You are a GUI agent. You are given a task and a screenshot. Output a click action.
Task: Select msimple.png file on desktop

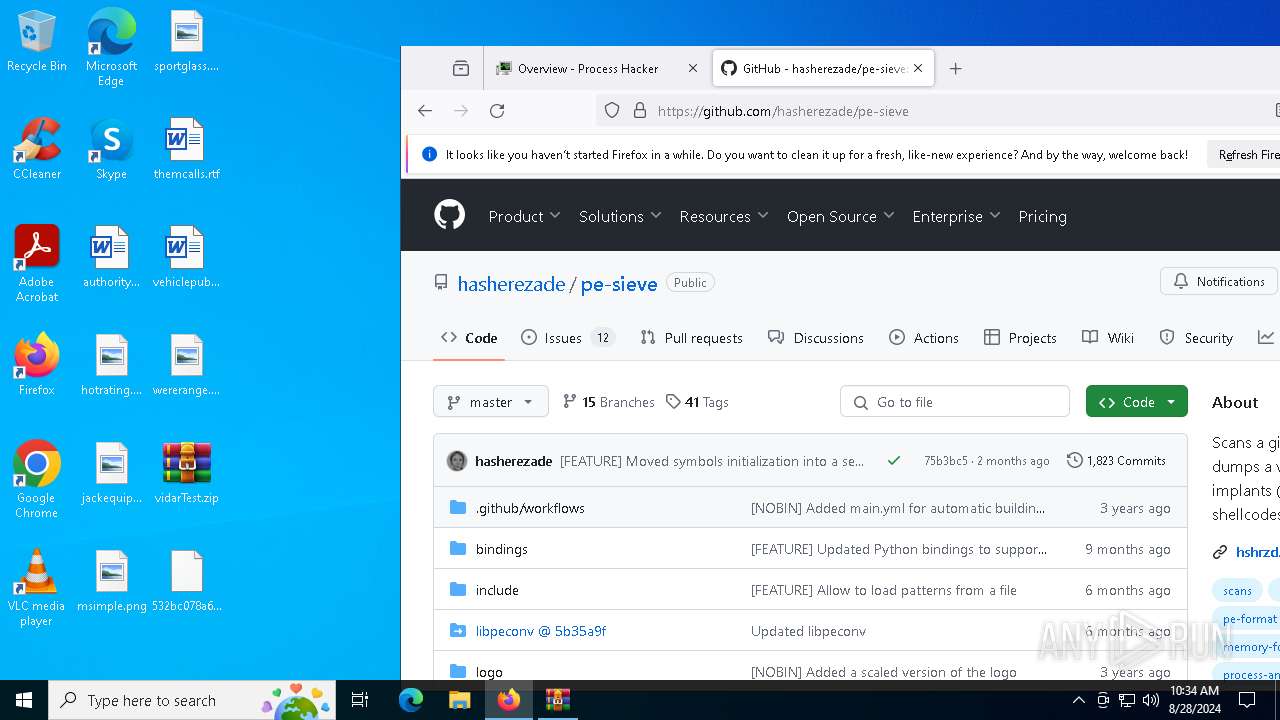pyautogui.click(x=112, y=582)
